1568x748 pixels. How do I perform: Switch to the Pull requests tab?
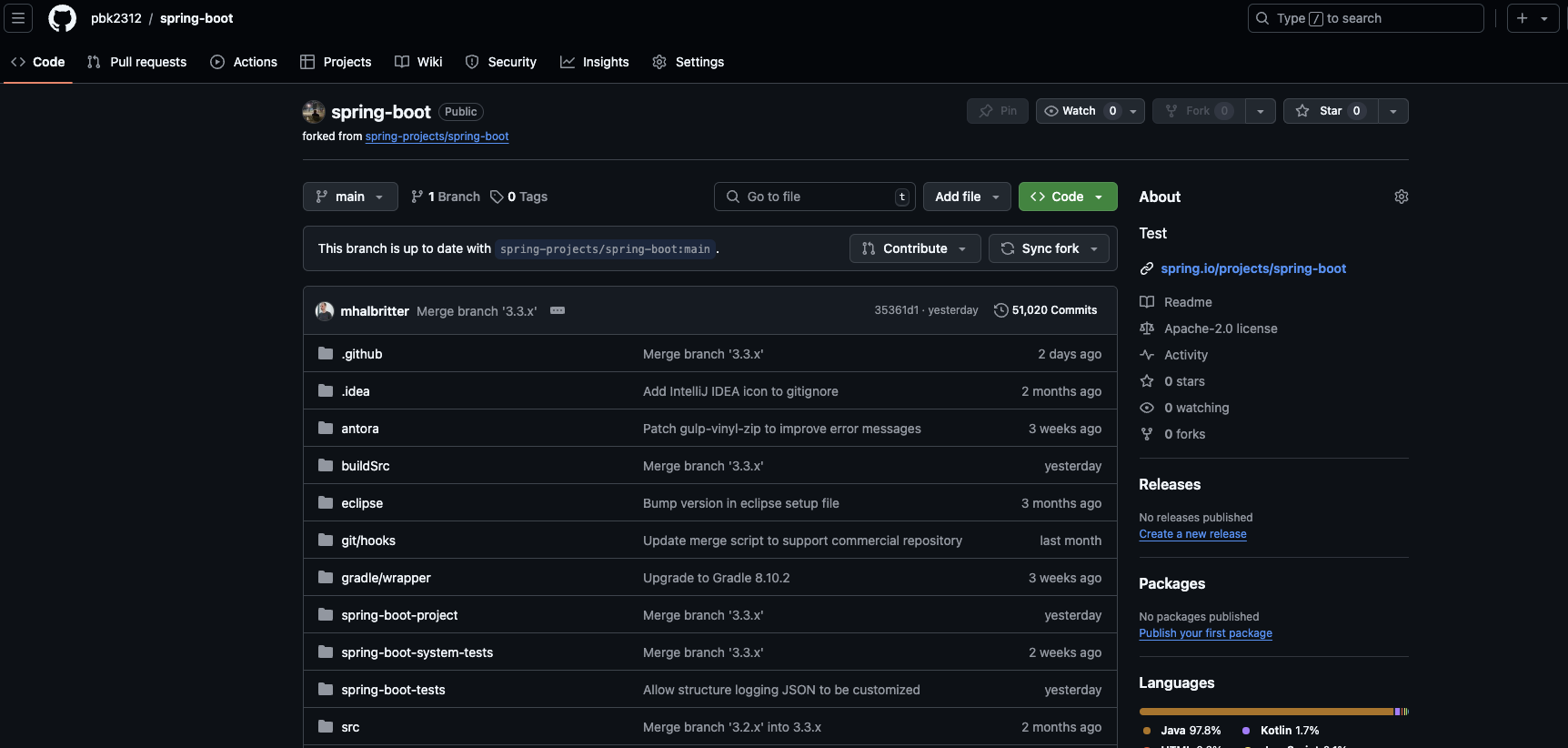(x=136, y=62)
